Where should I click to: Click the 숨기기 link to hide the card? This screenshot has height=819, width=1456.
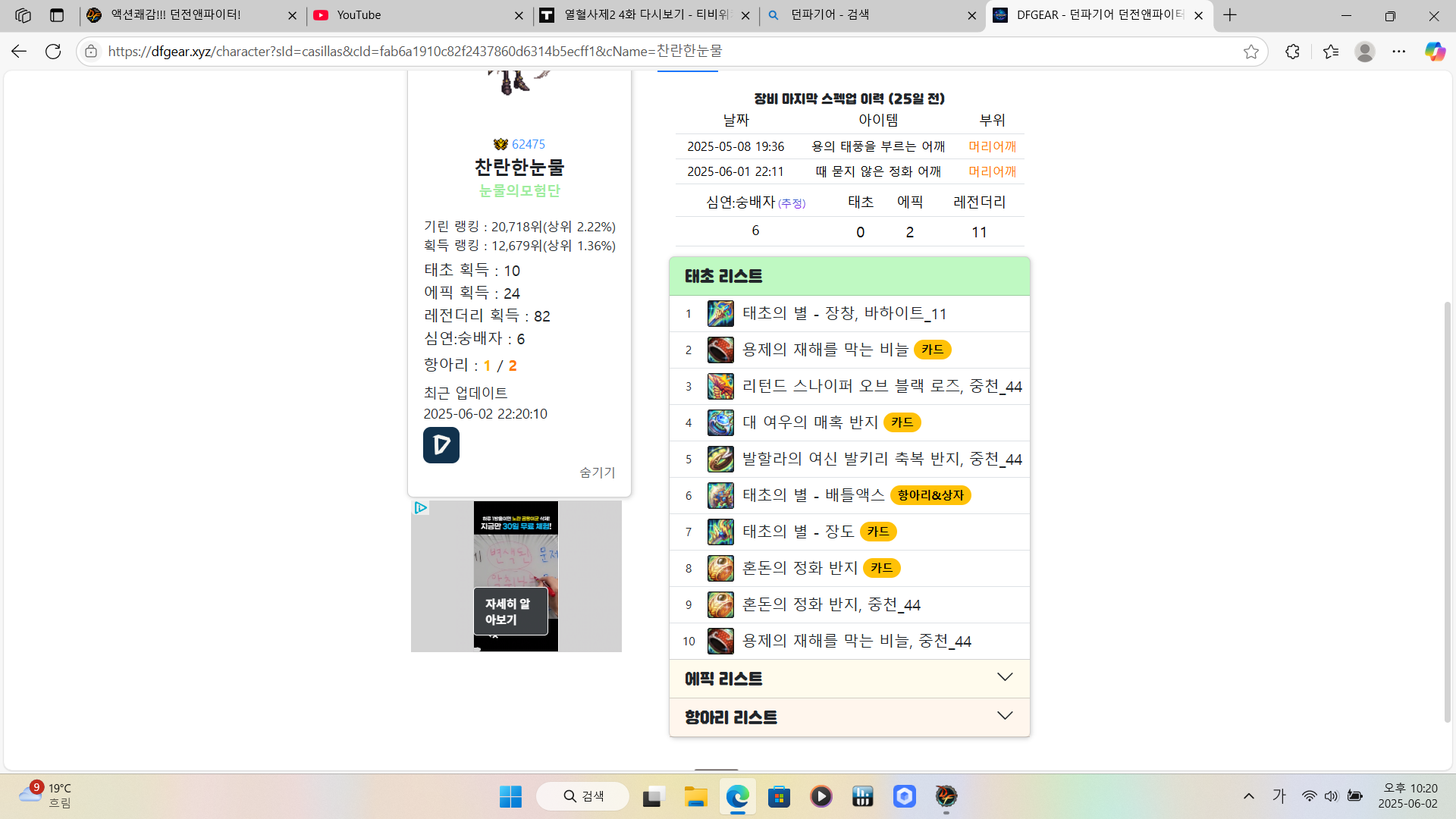pos(597,472)
